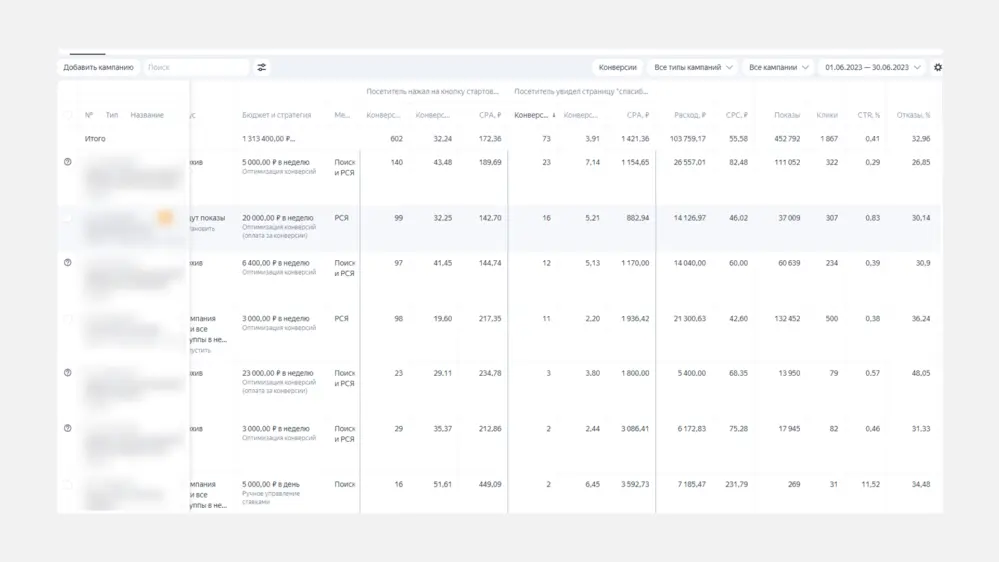Click the status icon in the 14 040,00 expense row
The image size is (999, 562).
(x=68, y=263)
